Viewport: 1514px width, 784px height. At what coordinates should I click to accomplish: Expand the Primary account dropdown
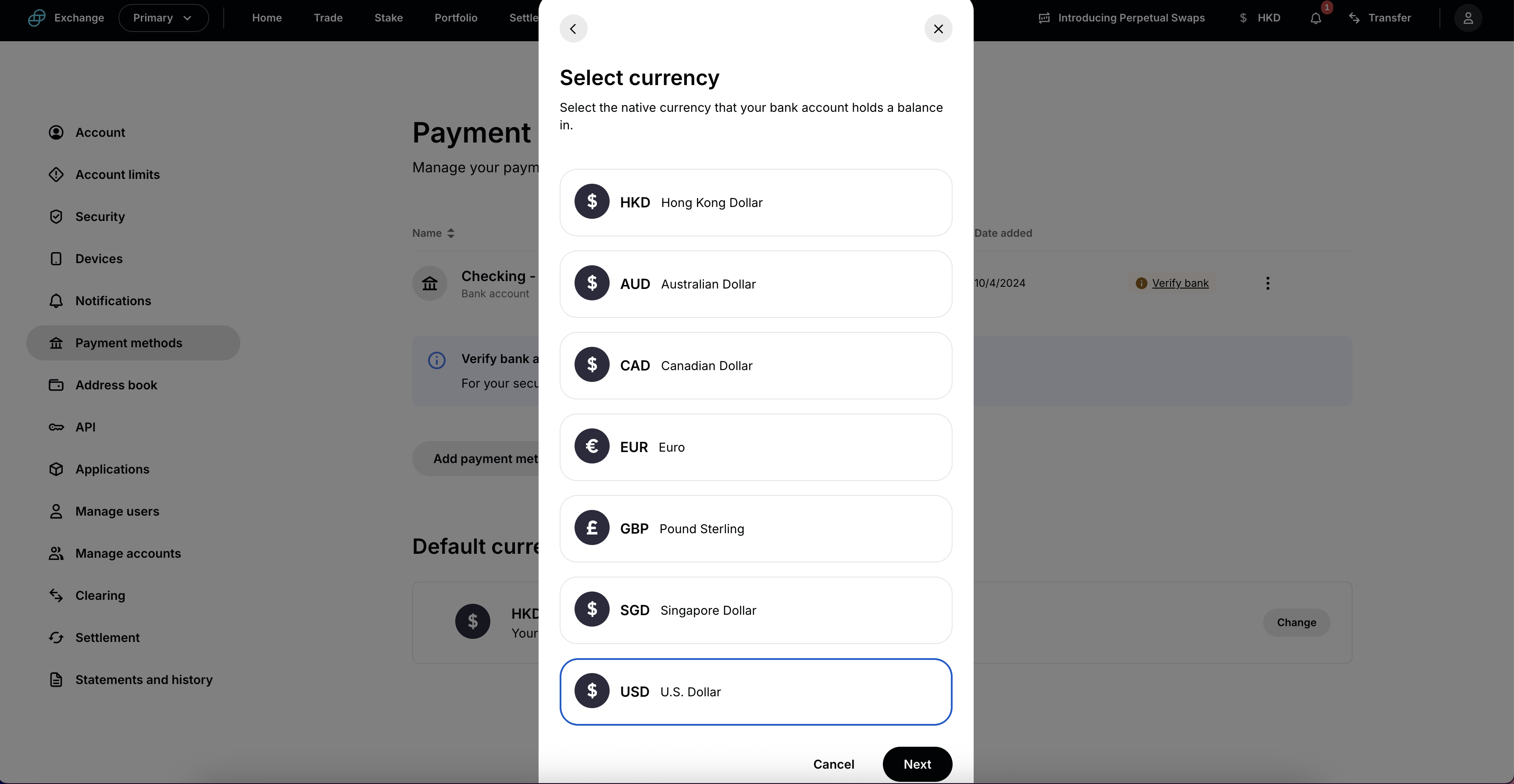(x=164, y=18)
